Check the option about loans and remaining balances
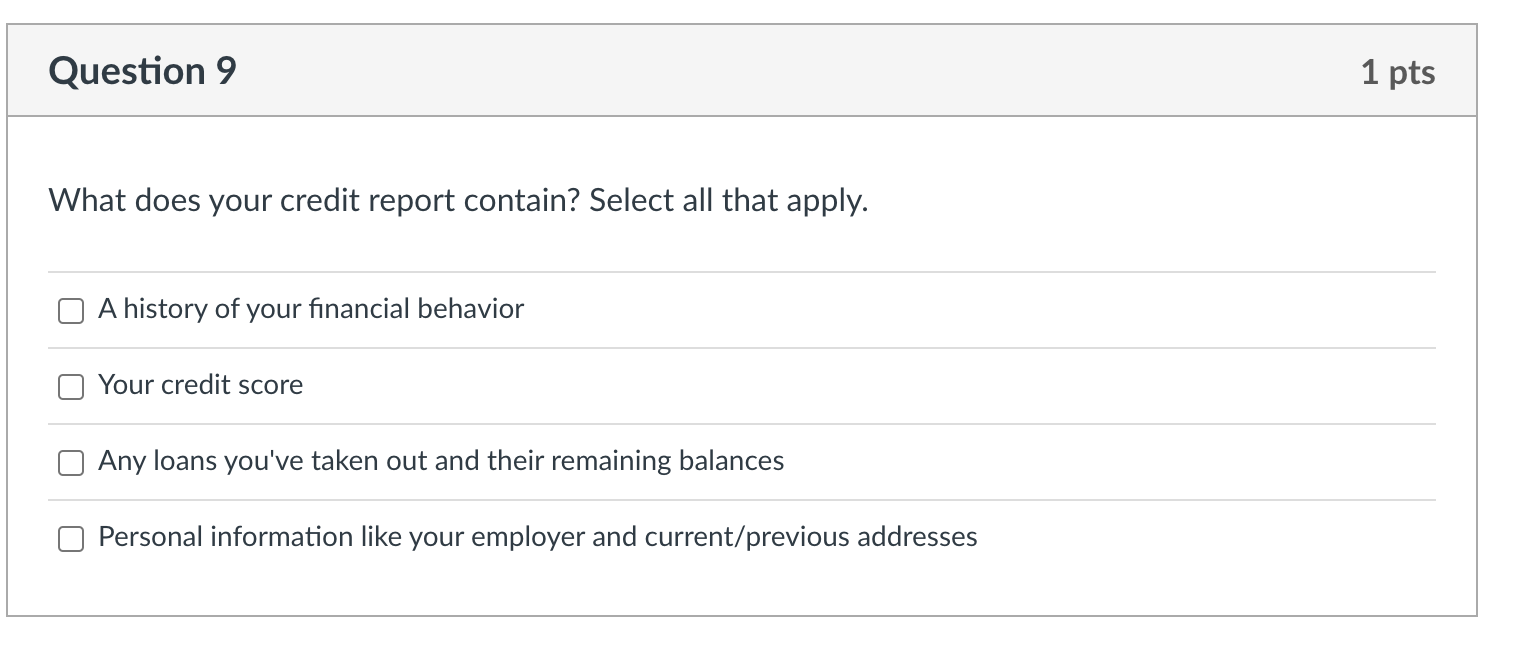The image size is (1520, 660). tap(70, 462)
